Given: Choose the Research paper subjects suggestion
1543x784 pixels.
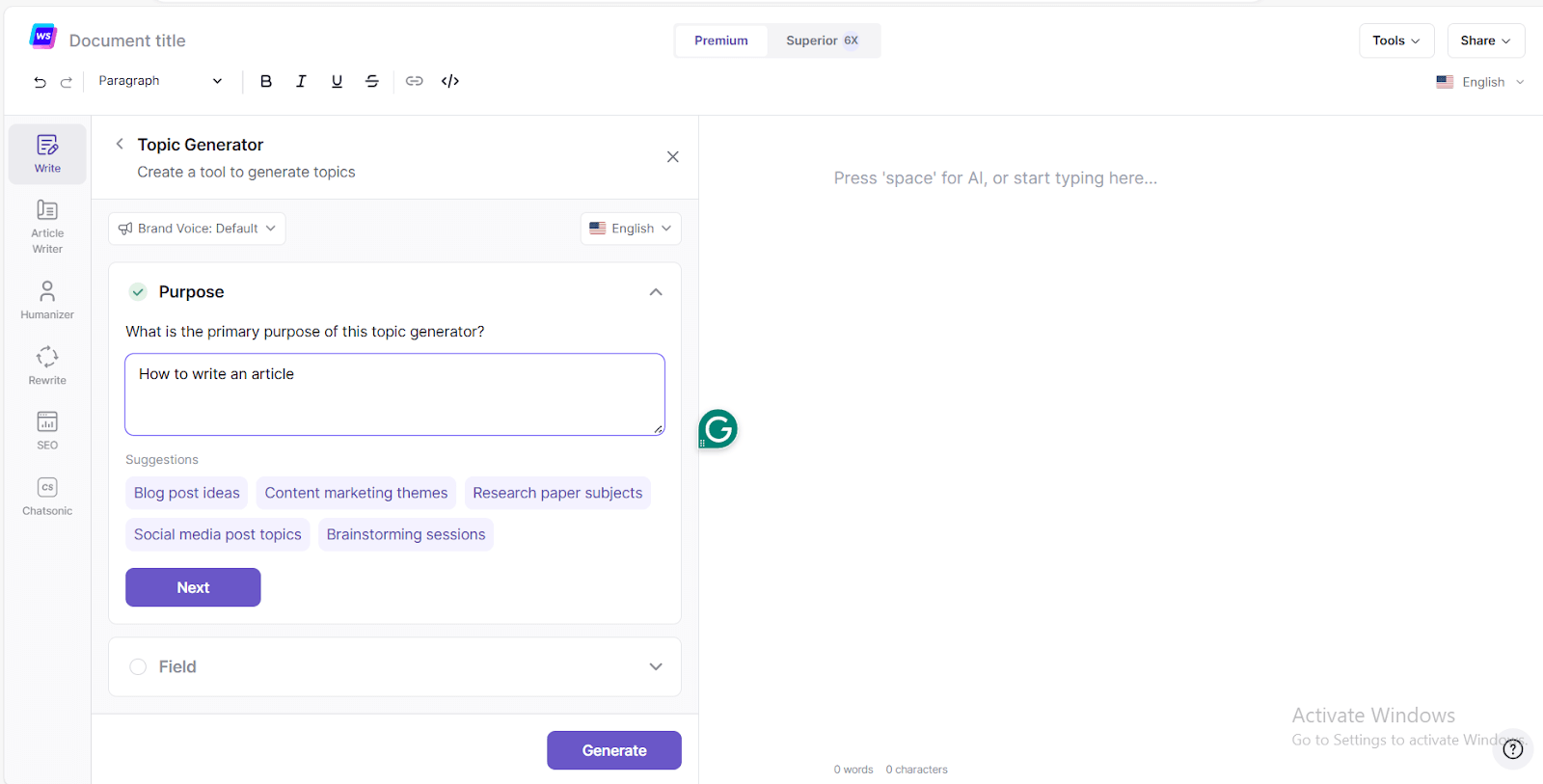Looking at the screenshot, I should 557,493.
